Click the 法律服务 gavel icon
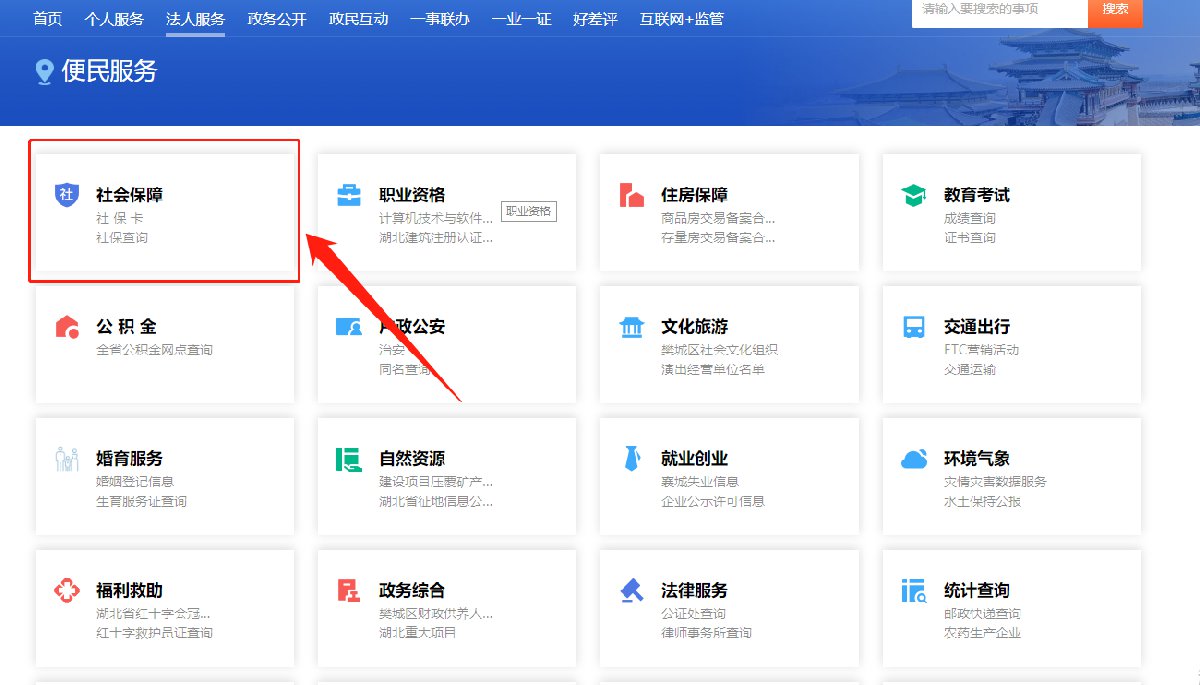Screen dimensions: 1200x685 pos(631,591)
